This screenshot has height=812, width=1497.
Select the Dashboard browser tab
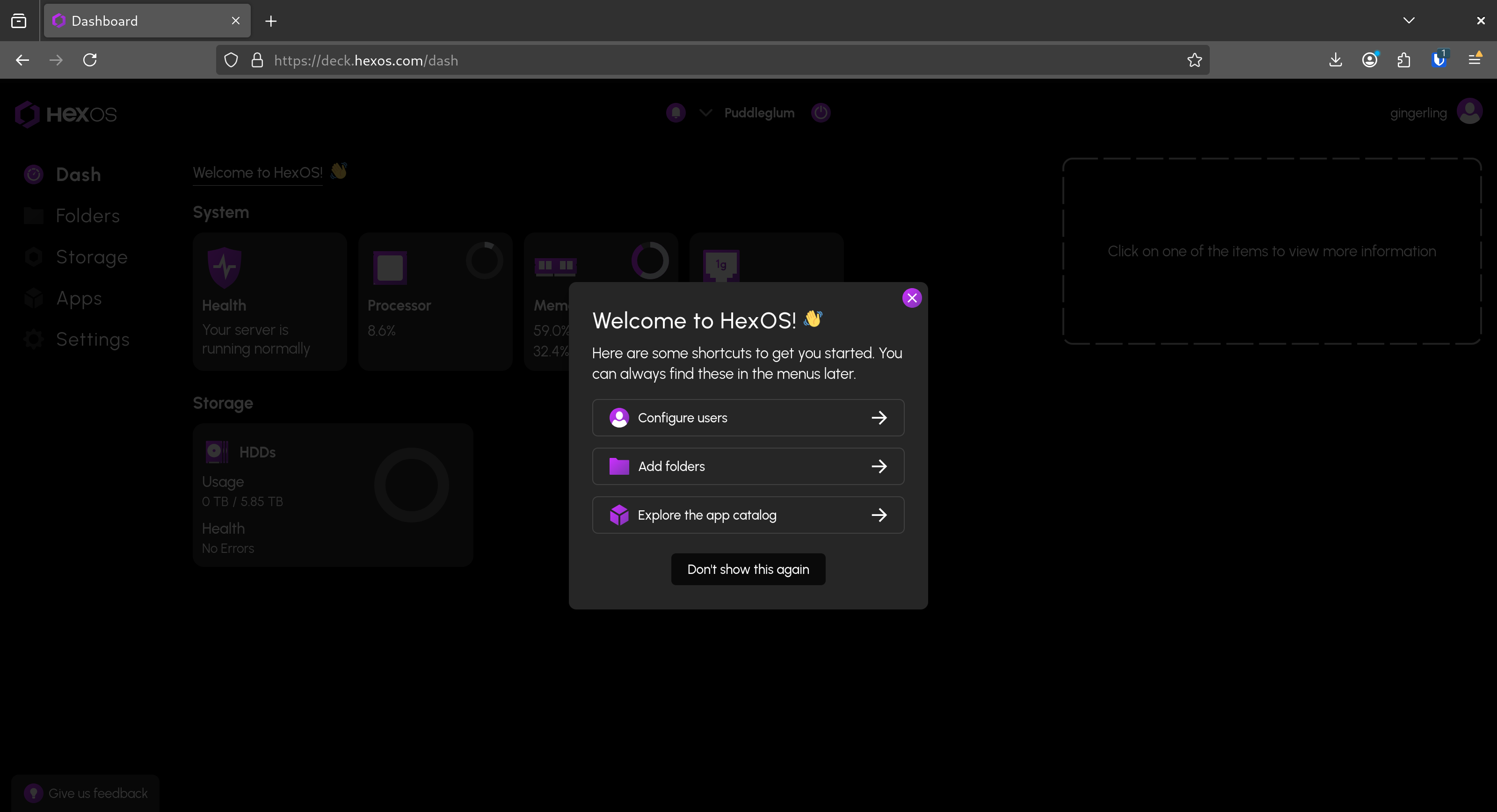[x=147, y=21]
